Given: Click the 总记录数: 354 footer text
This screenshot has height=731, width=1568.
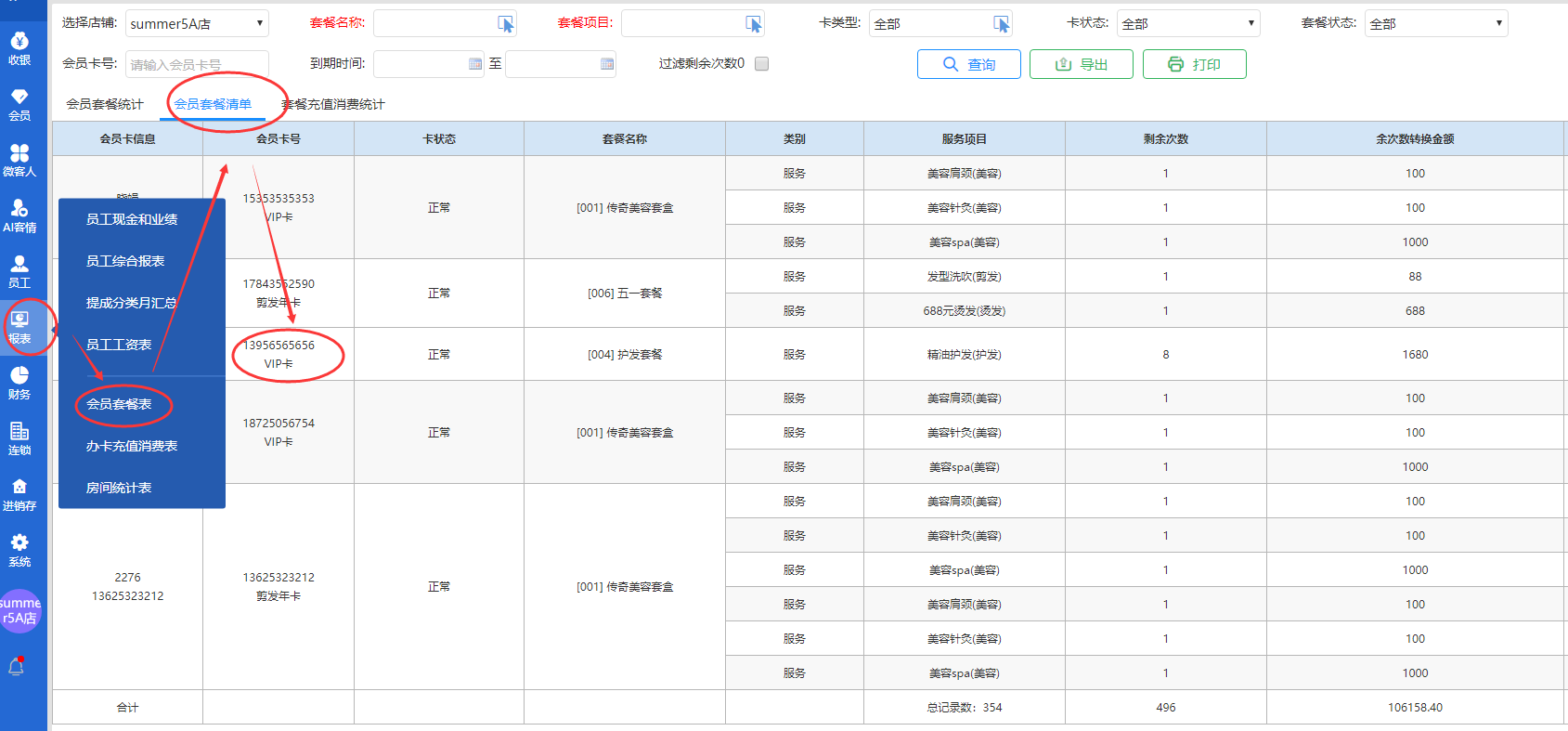Looking at the screenshot, I should tap(965, 708).
